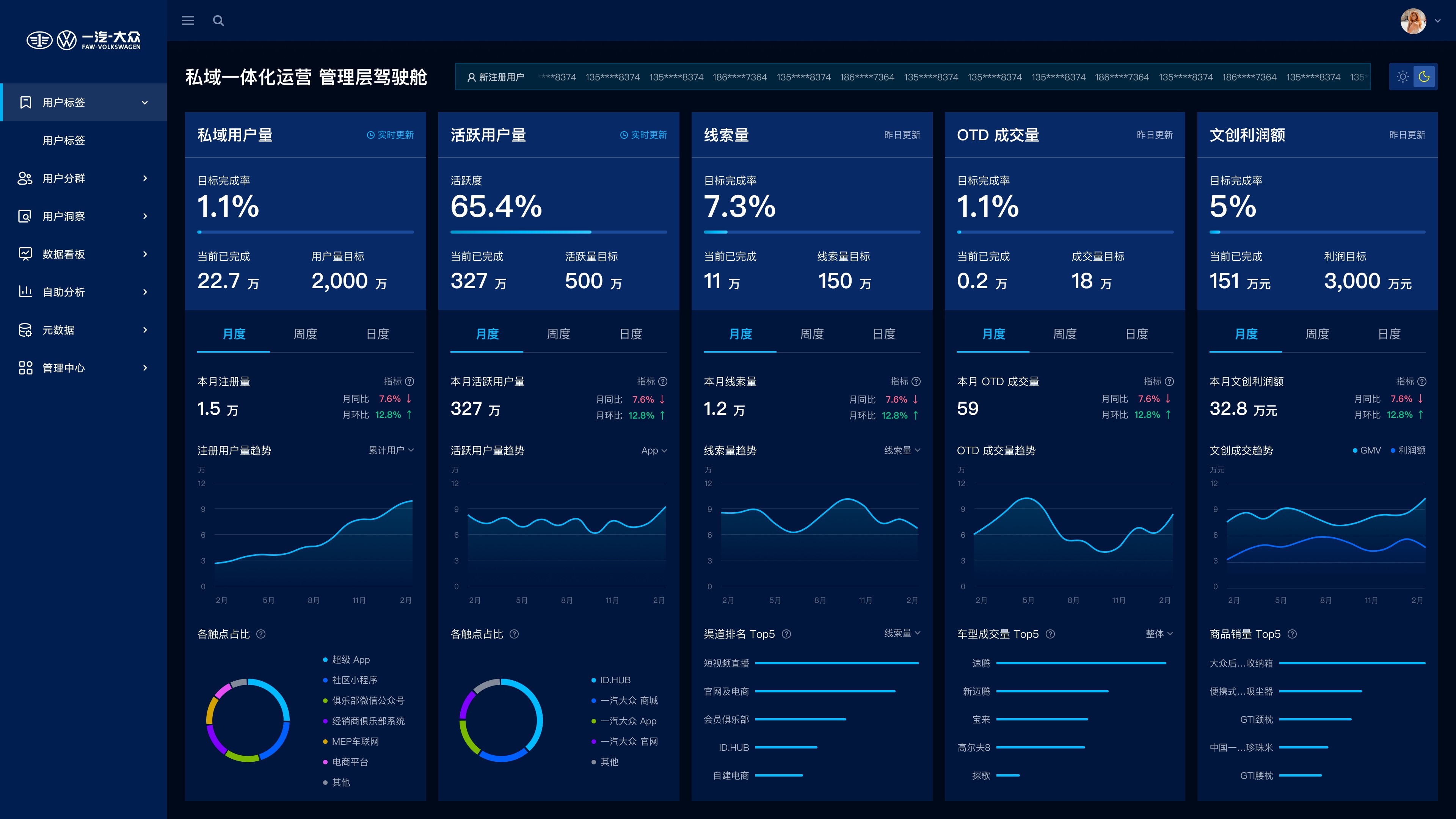Click help icon beside 私域 各触点占比
Viewport: 1456px width, 819px height.
pyautogui.click(x=260, y=634)
